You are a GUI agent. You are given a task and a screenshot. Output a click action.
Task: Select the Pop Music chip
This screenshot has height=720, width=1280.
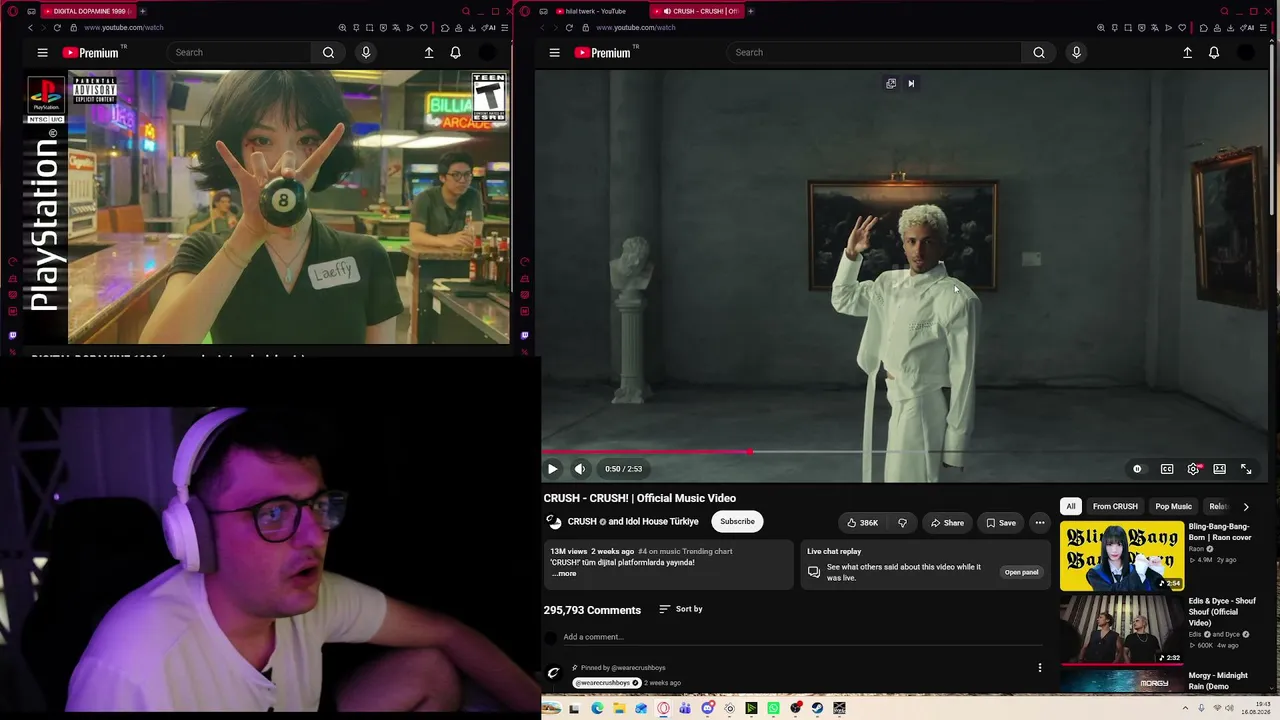tap(1173, 506)
